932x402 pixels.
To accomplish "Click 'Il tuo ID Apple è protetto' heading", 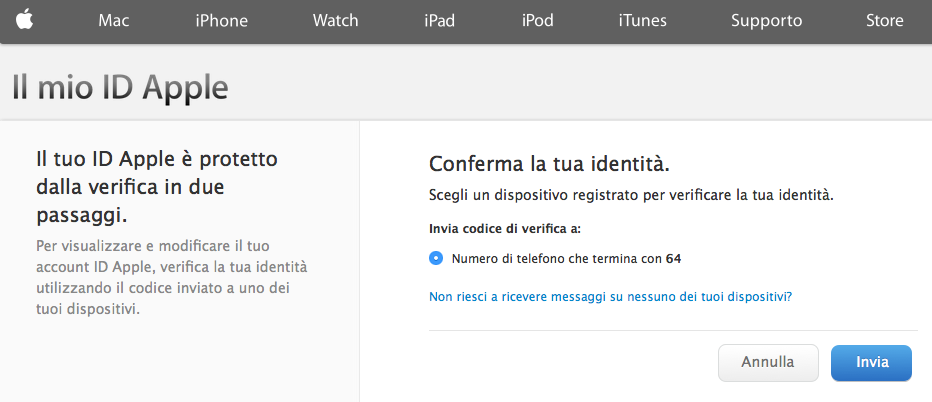I will coord(157,187).
